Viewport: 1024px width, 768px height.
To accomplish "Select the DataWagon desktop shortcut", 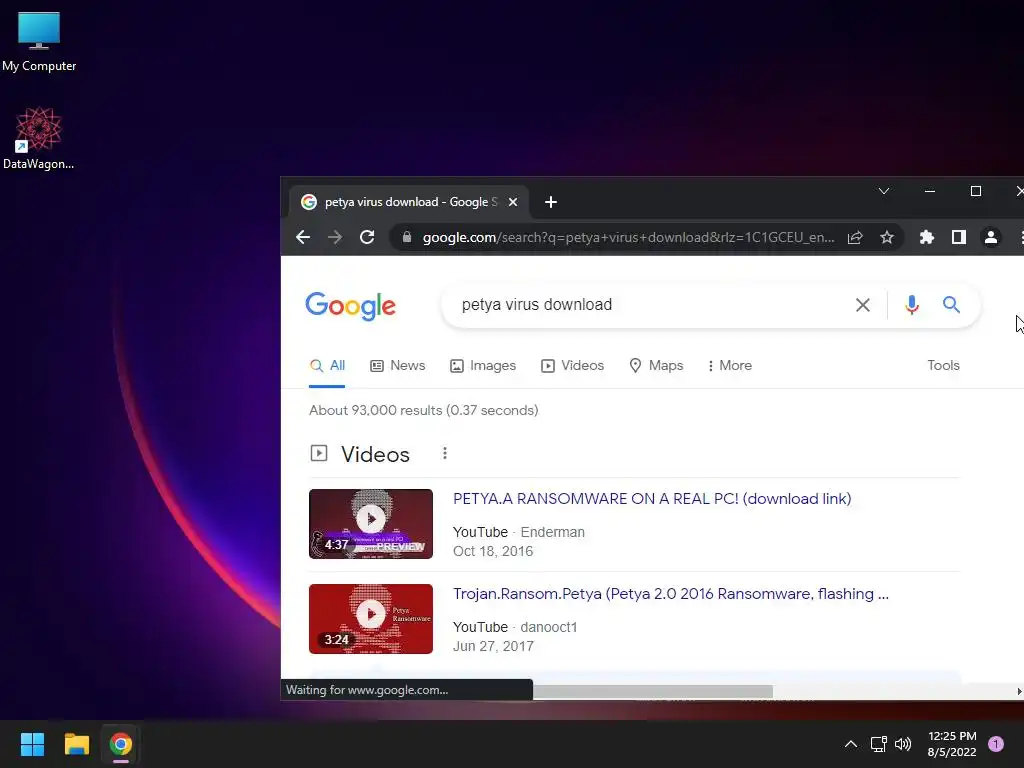I will (x=39, y=138).
